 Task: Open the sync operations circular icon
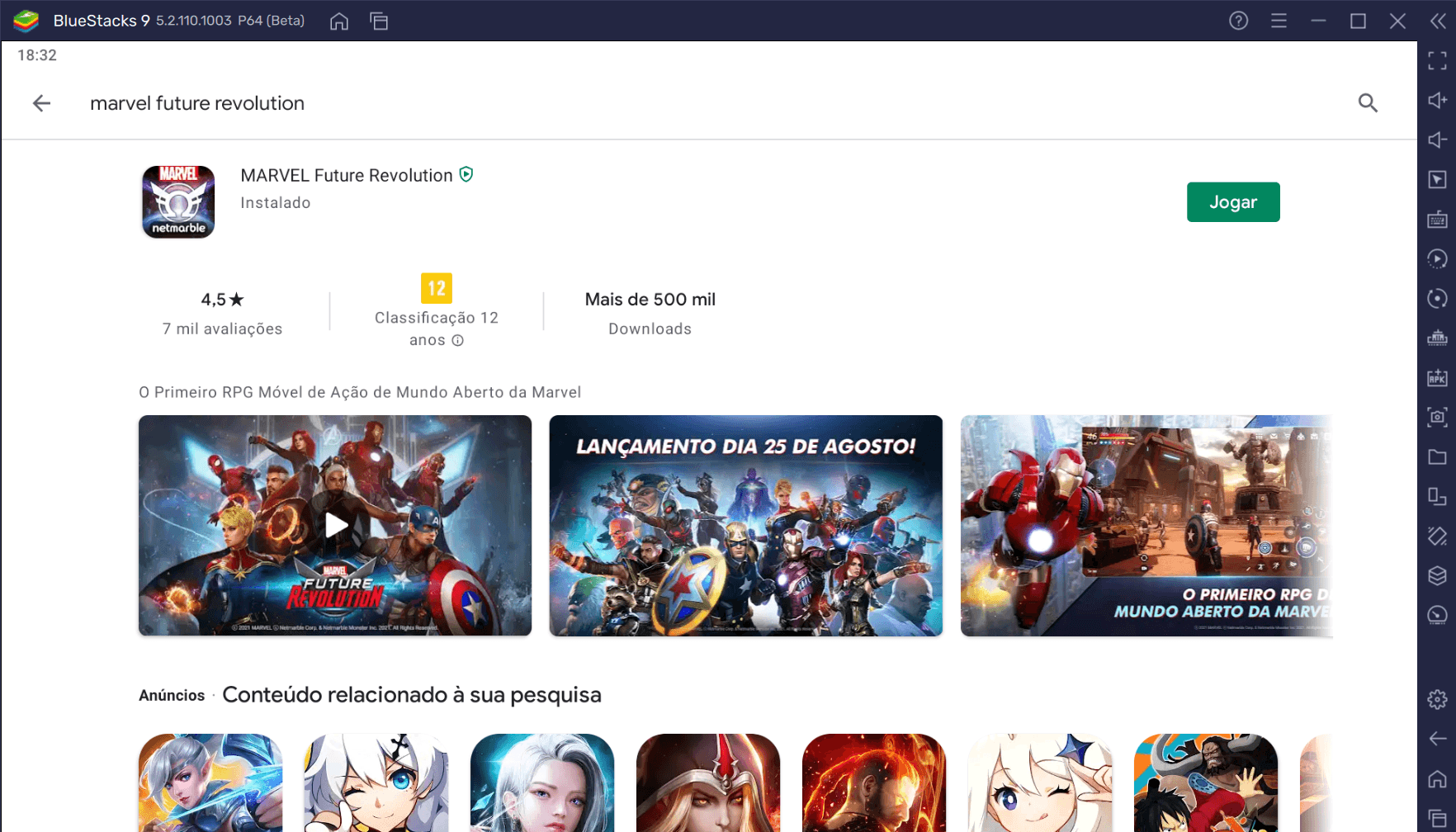[1437, 299]
